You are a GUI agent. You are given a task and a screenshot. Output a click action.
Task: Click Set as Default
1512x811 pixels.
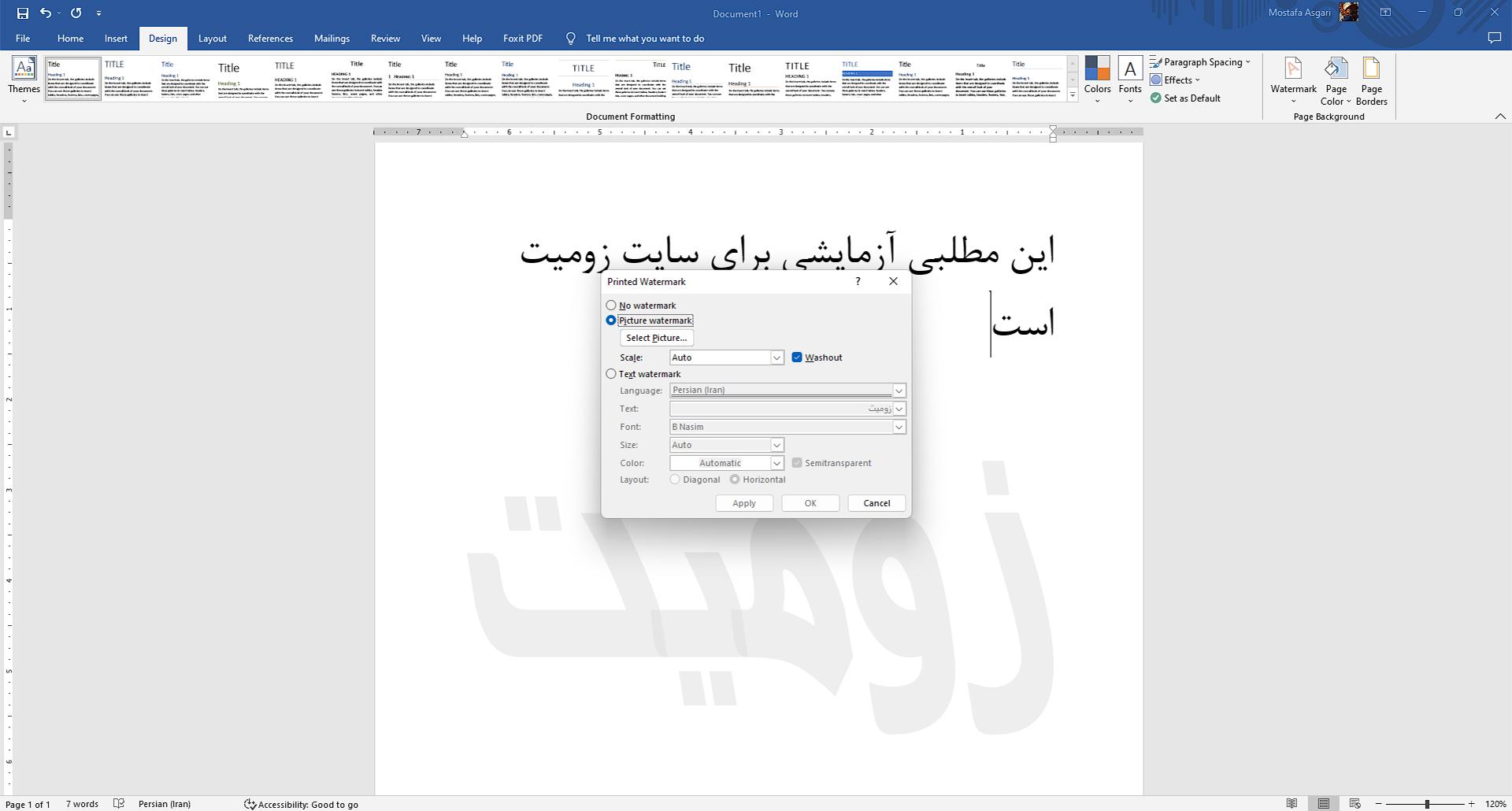[x=1185, y=98]
